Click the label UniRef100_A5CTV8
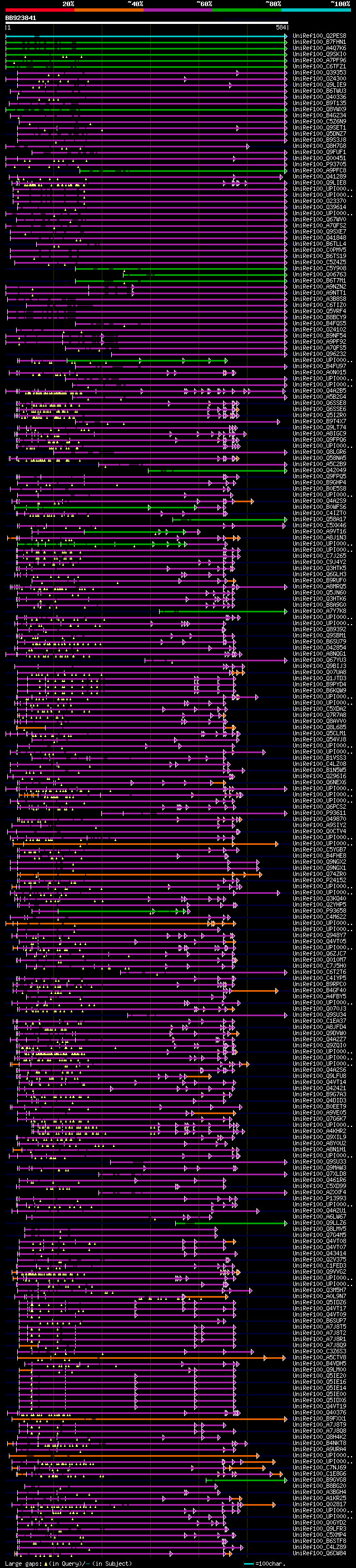 click(319, 1357)
